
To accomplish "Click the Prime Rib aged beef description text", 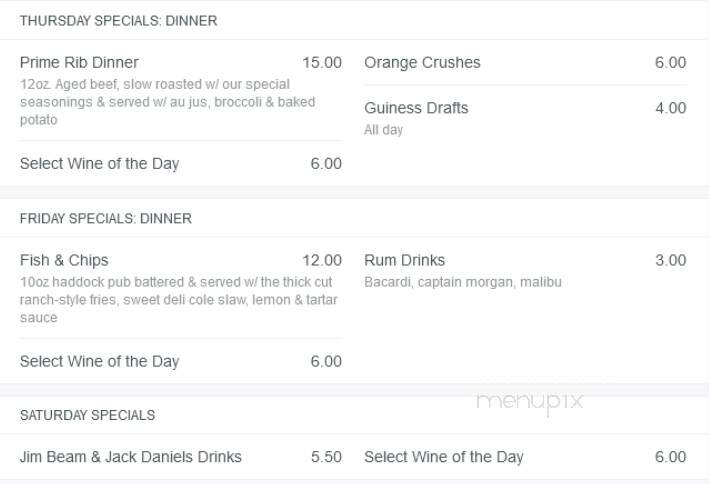I will click(168, 102).
